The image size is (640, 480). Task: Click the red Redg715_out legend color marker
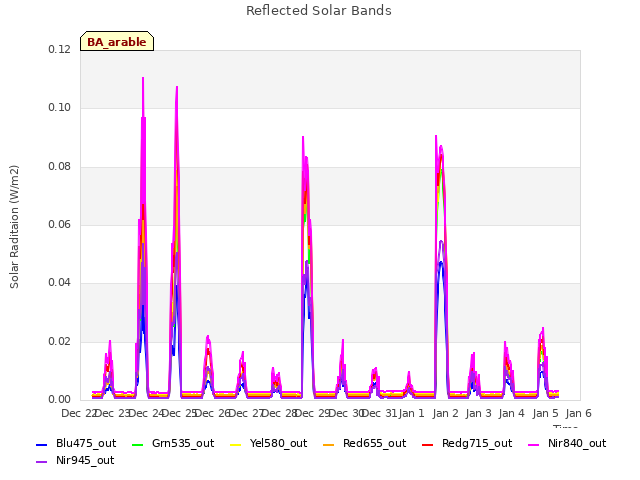click(x=428, y=444)
